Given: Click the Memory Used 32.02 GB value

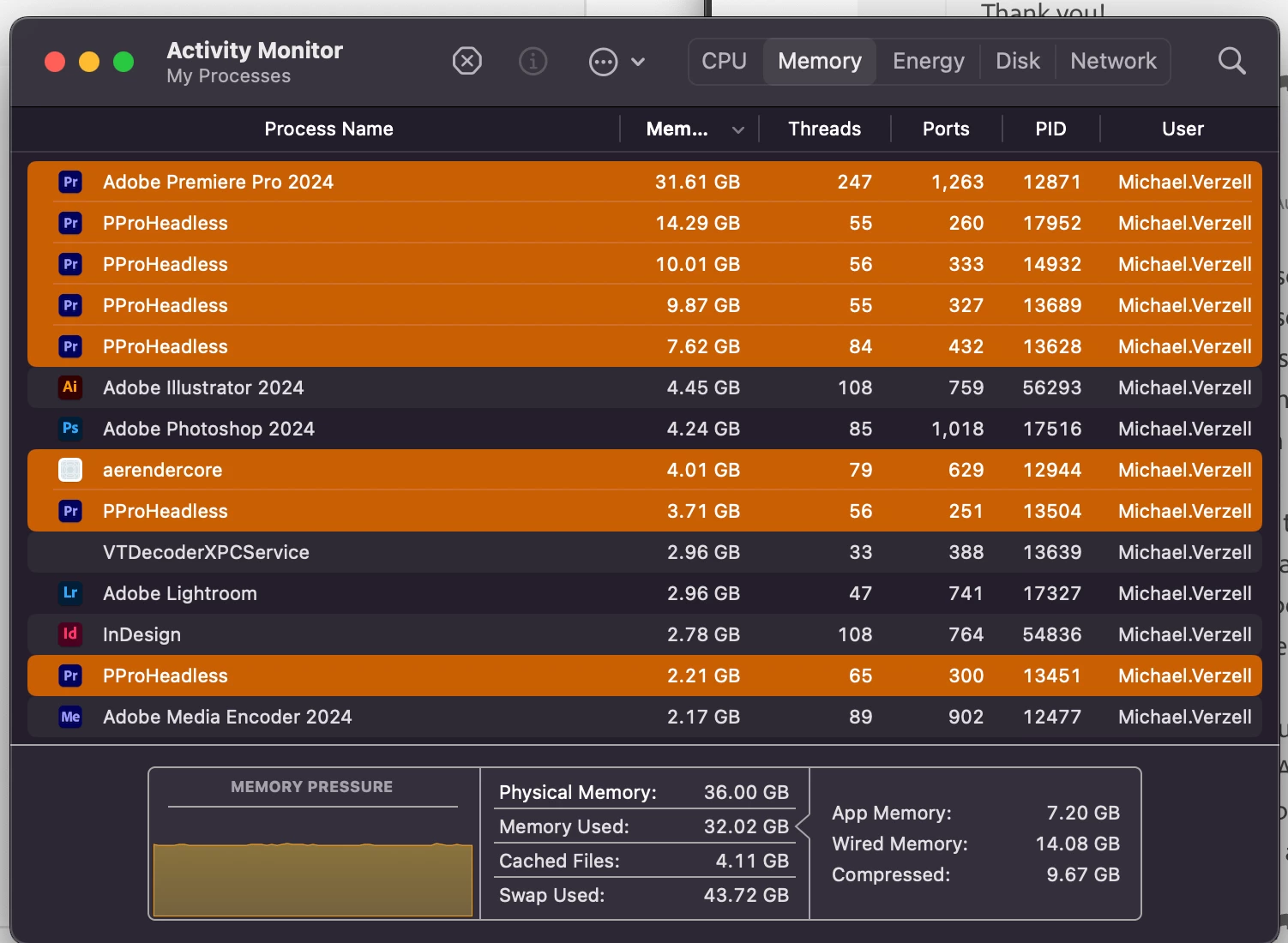Looking at the screenshot, I should tap(746, 826).
